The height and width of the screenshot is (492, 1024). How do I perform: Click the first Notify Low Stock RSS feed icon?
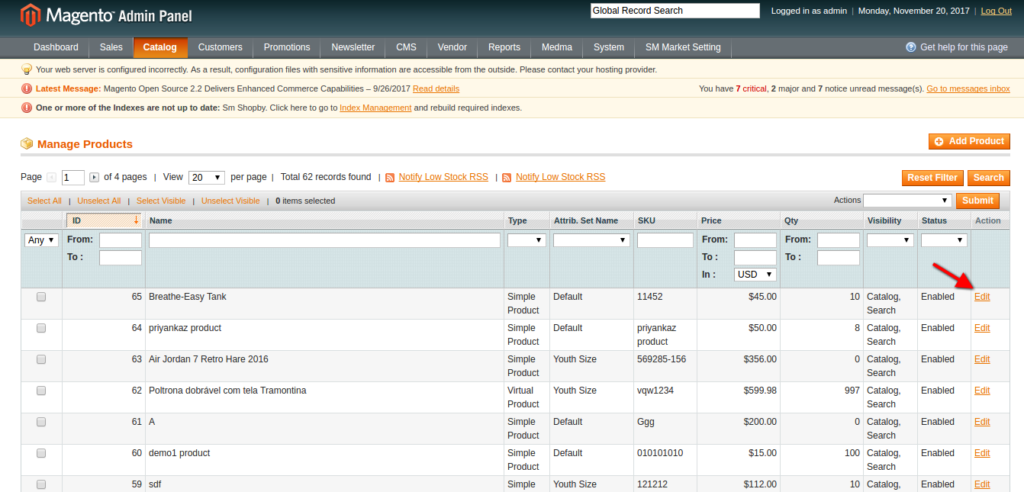[390, 178]
